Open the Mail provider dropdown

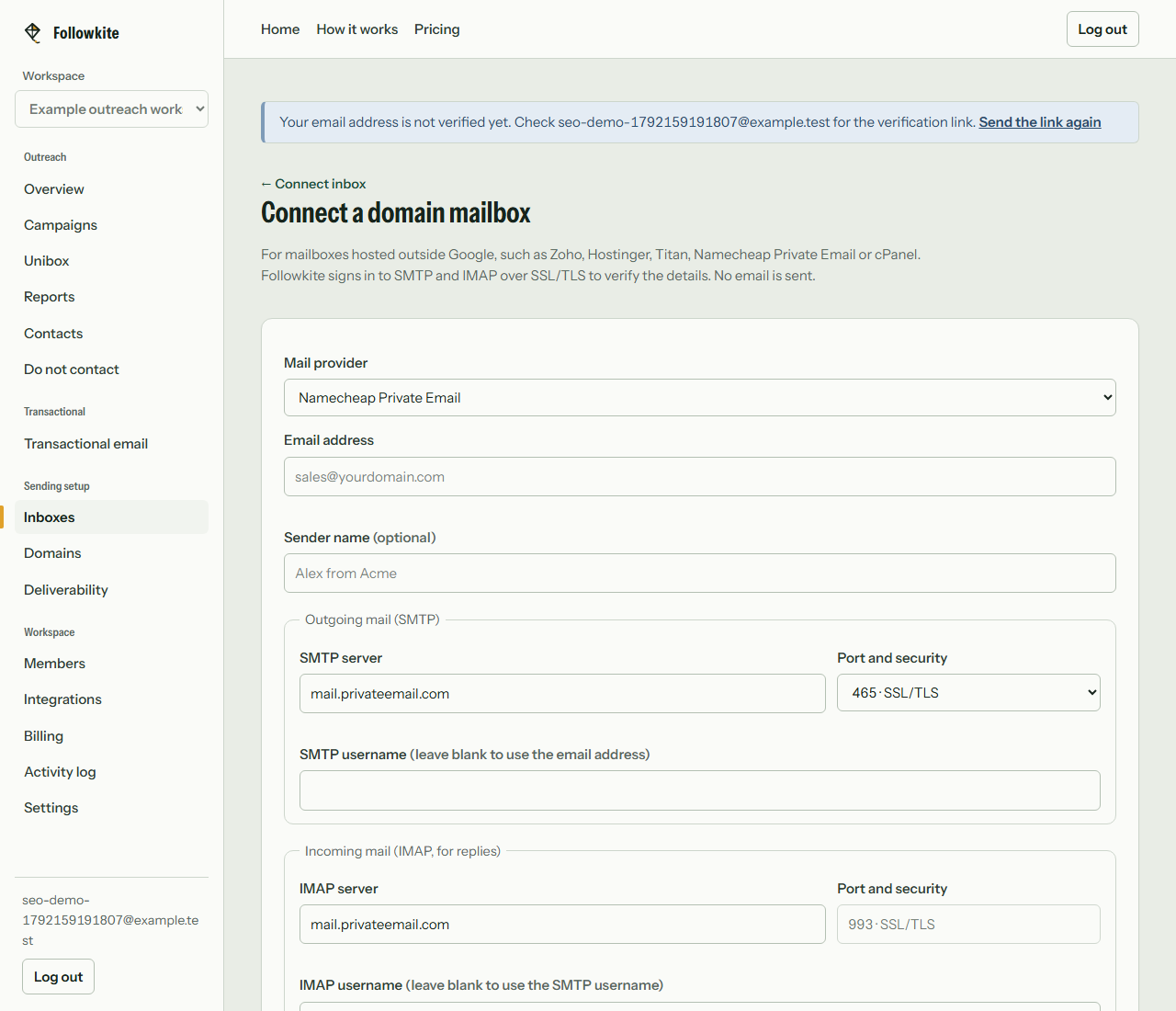700,398
